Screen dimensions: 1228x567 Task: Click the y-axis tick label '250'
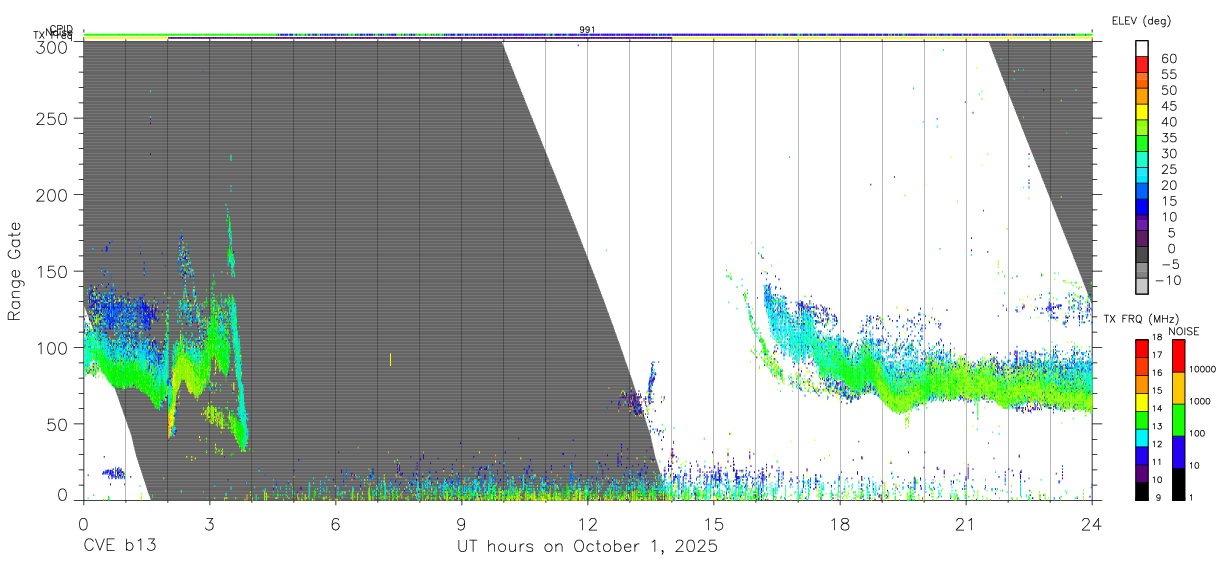coord(51,119)
